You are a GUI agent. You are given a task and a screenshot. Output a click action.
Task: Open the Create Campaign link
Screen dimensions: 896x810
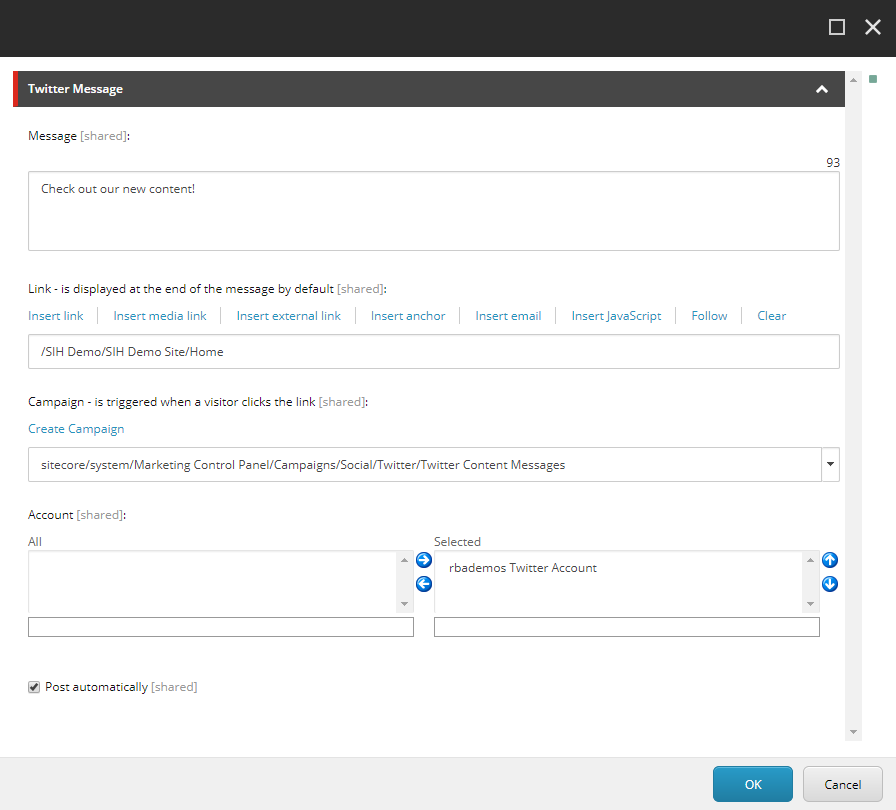(x=76, y=428)
